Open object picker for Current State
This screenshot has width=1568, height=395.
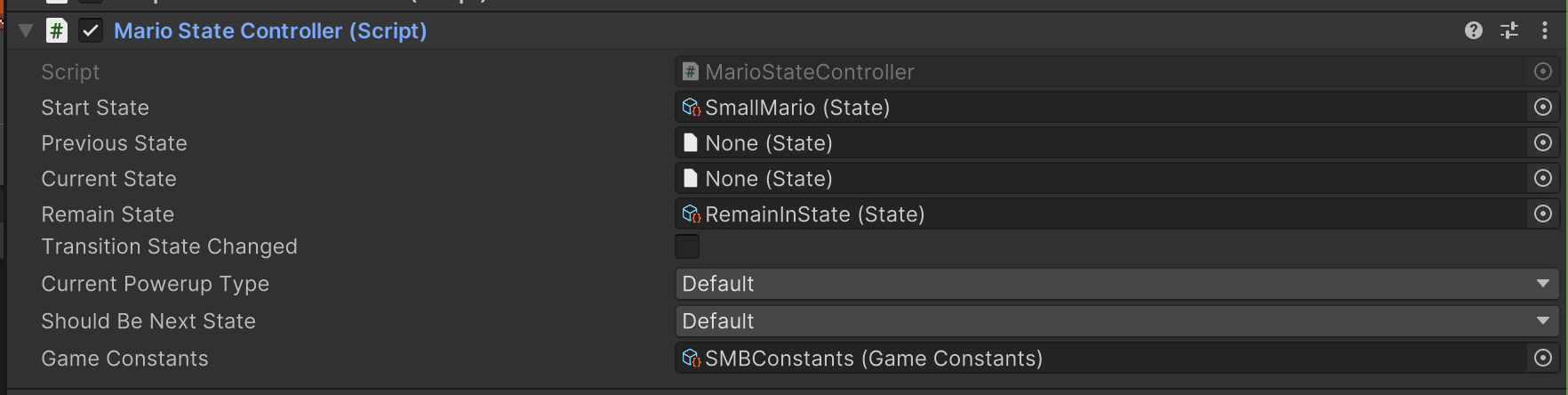tap(1543, 179)
